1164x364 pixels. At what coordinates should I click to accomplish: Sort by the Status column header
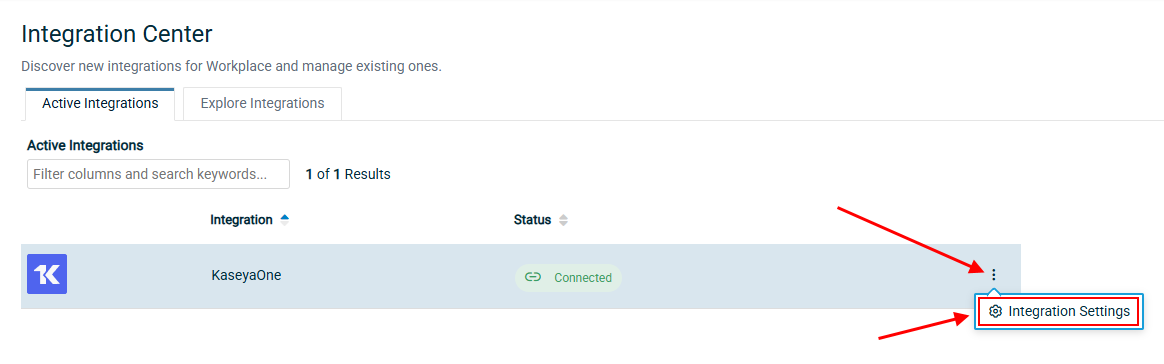point(532,220)
